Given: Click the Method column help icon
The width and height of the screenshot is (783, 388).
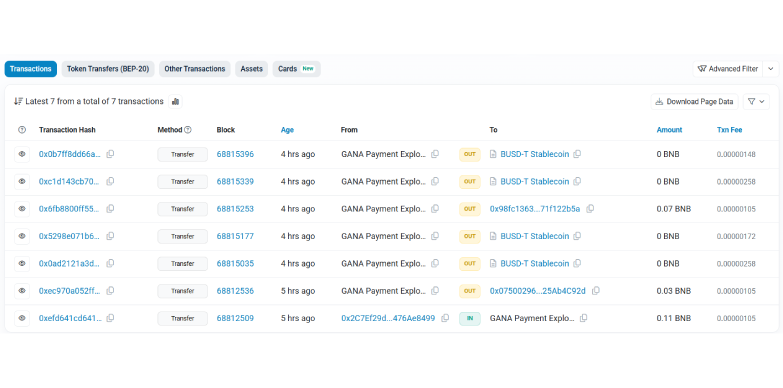Looking at the screenshot, I should coord(188,130).
